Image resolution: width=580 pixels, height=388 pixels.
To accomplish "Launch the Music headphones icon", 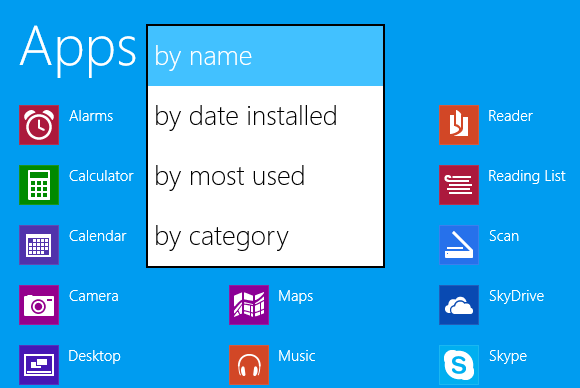I will click(249, 365).
